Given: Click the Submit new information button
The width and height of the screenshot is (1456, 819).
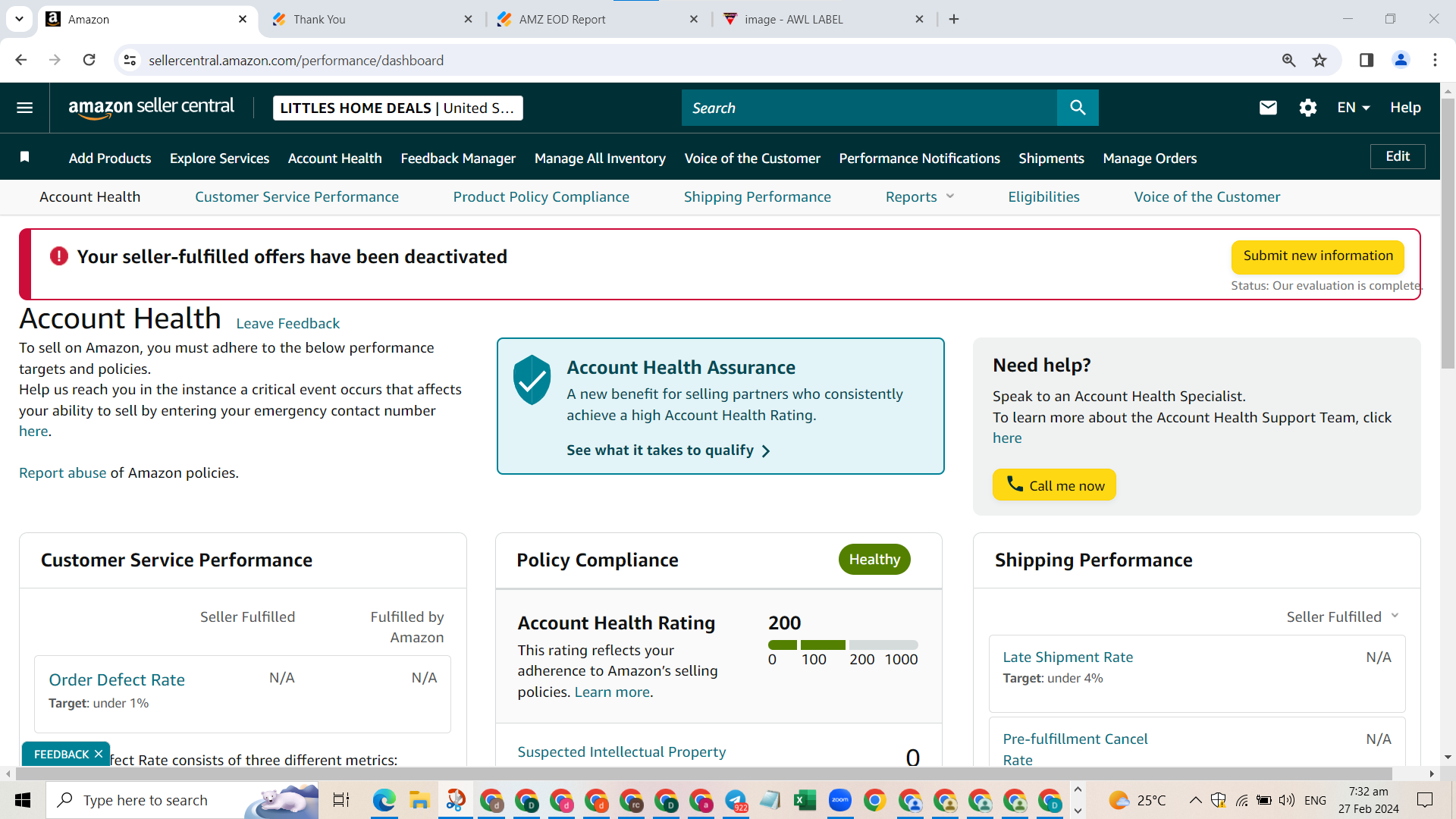Looking at the screenshot, I should [x=1318, y=256].
